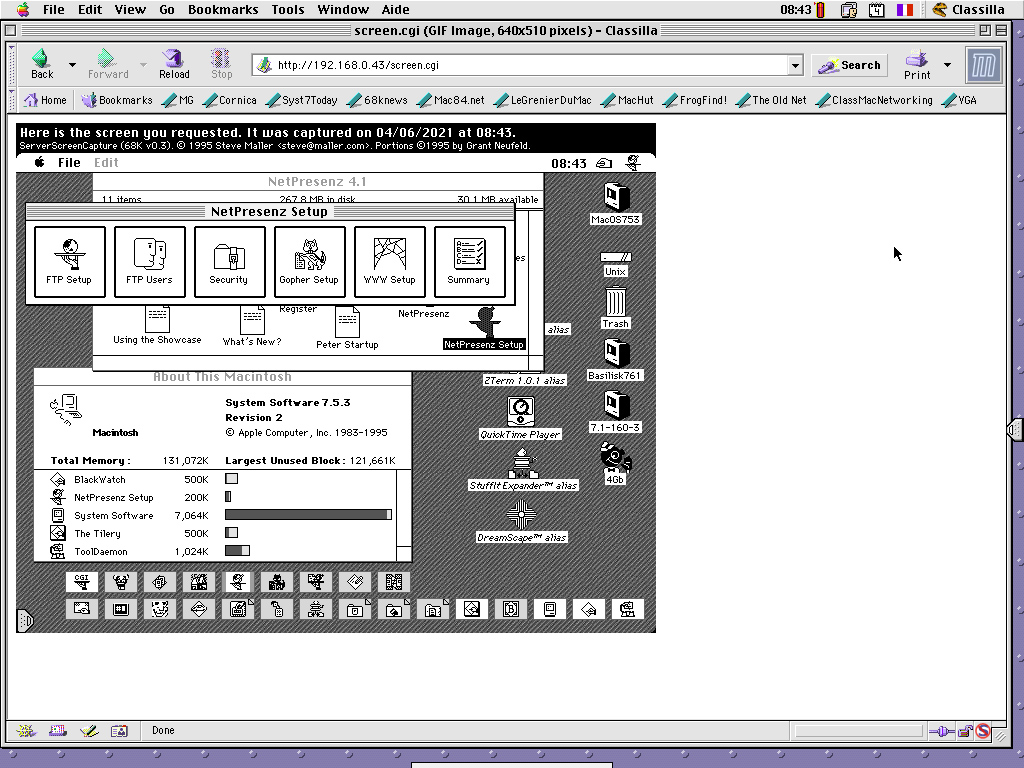This screenshot has height=768, width=1024.
Task: Open the ClassMacNetworking bookmark
Action: pos(874,100)
